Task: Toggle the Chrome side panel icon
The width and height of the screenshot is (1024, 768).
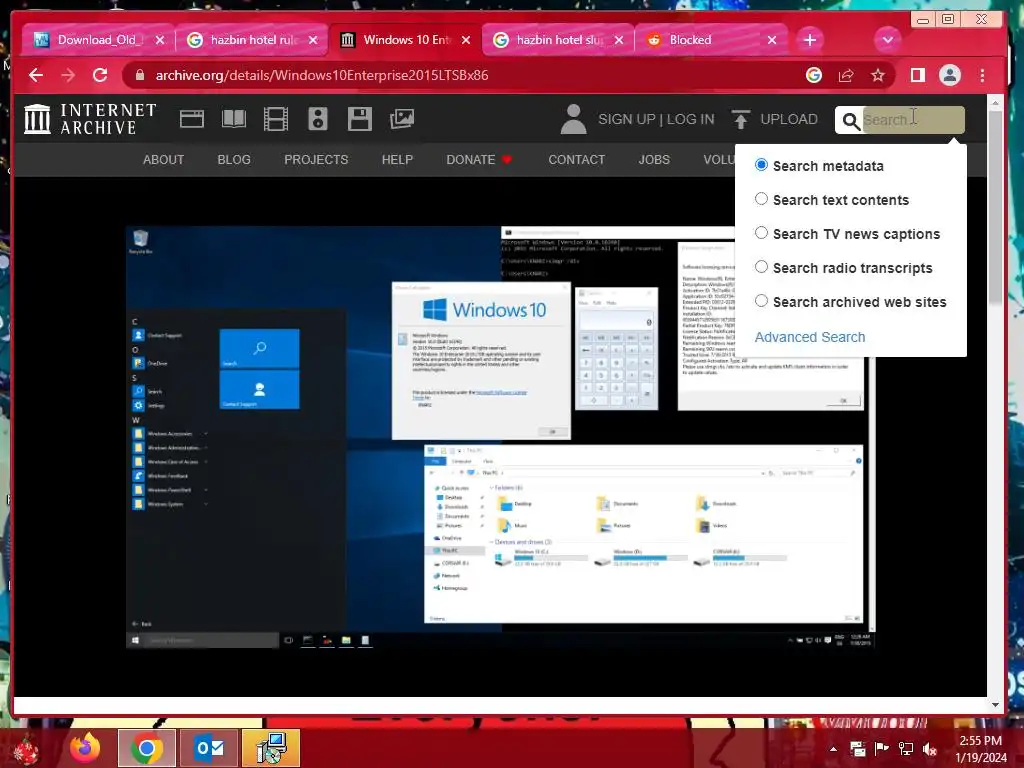Action: click(918, 75)
